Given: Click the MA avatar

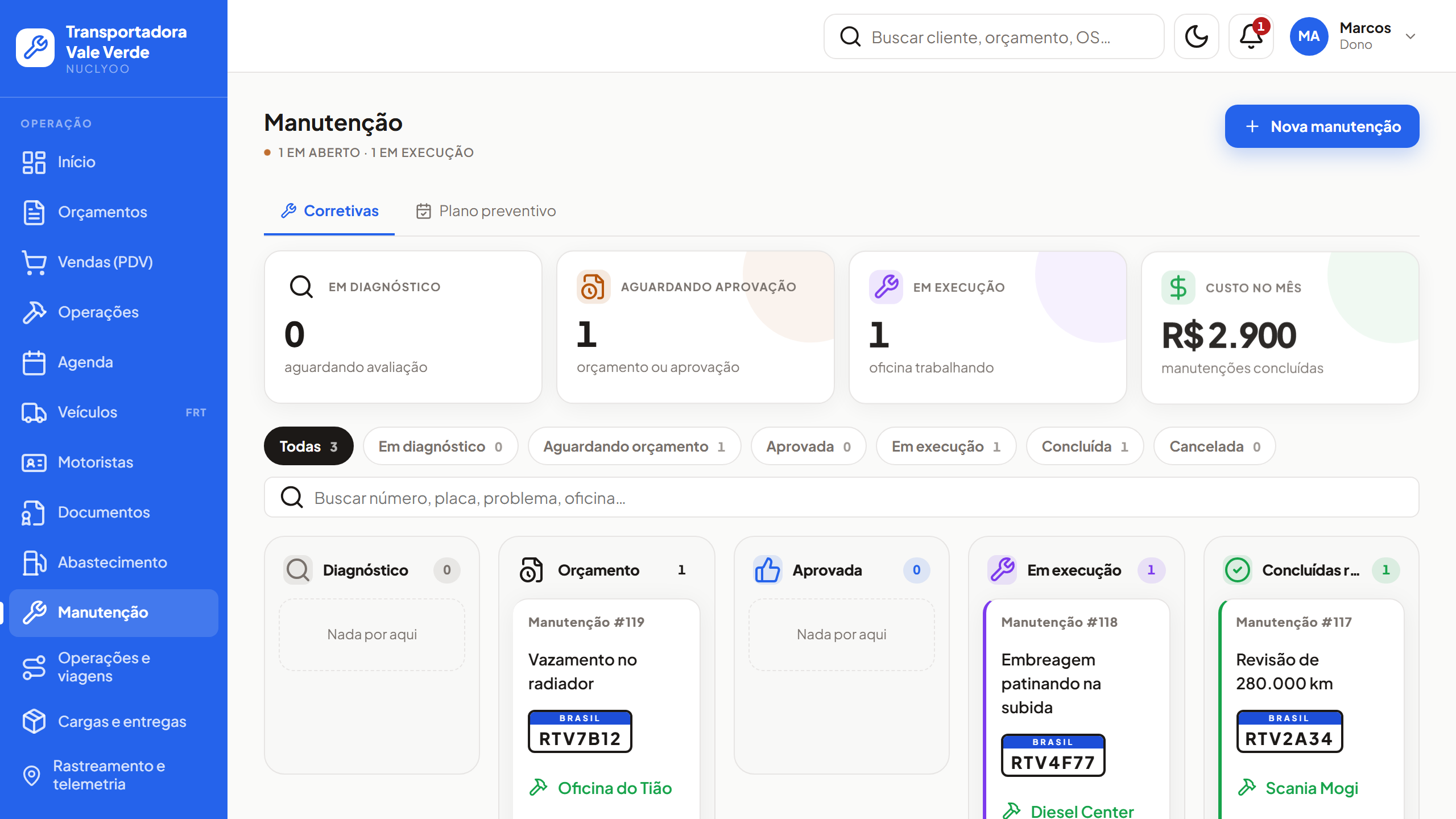Looking at the screenshot, I should pos(1309,36).
